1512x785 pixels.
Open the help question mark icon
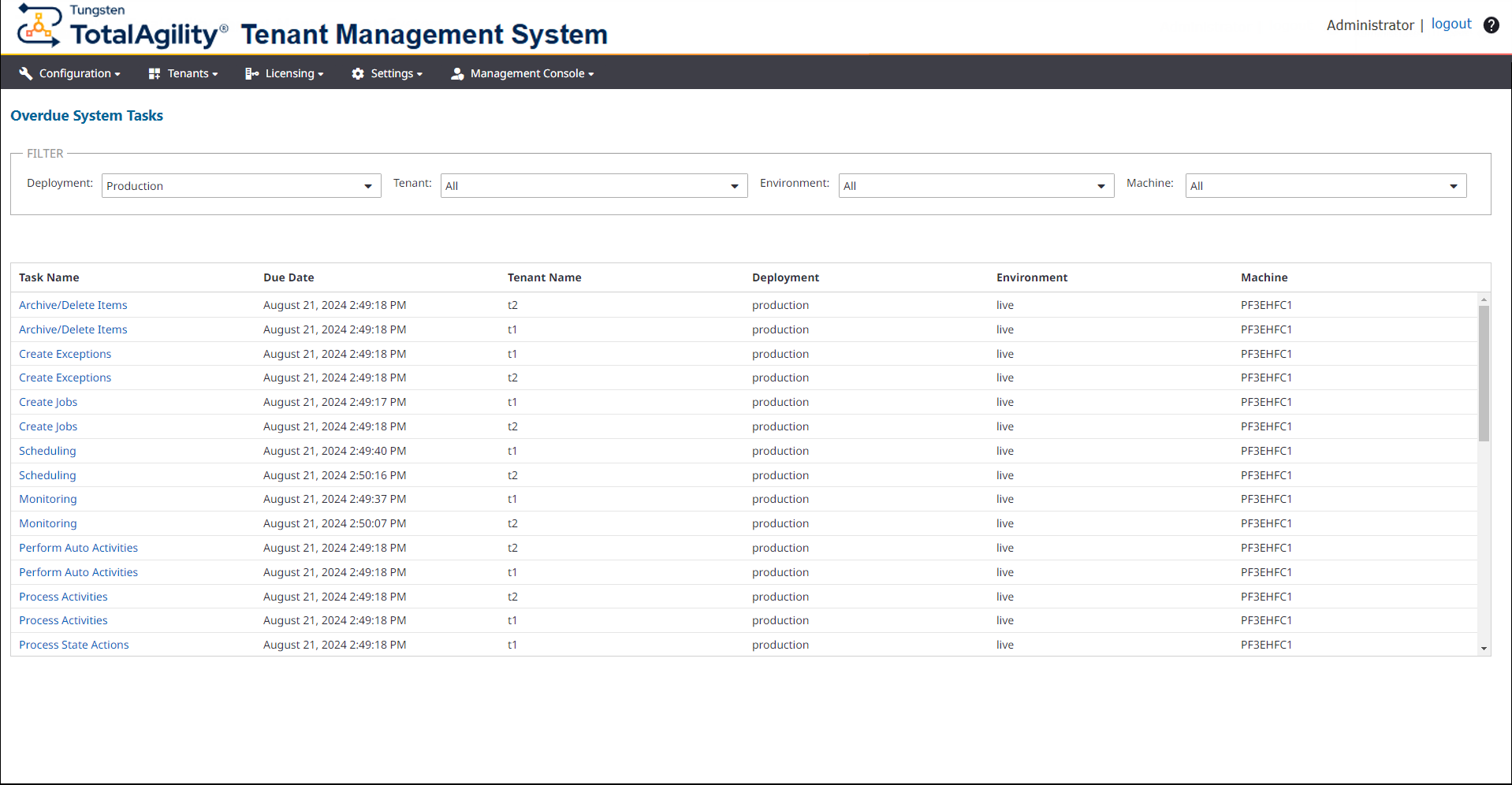1491,24
